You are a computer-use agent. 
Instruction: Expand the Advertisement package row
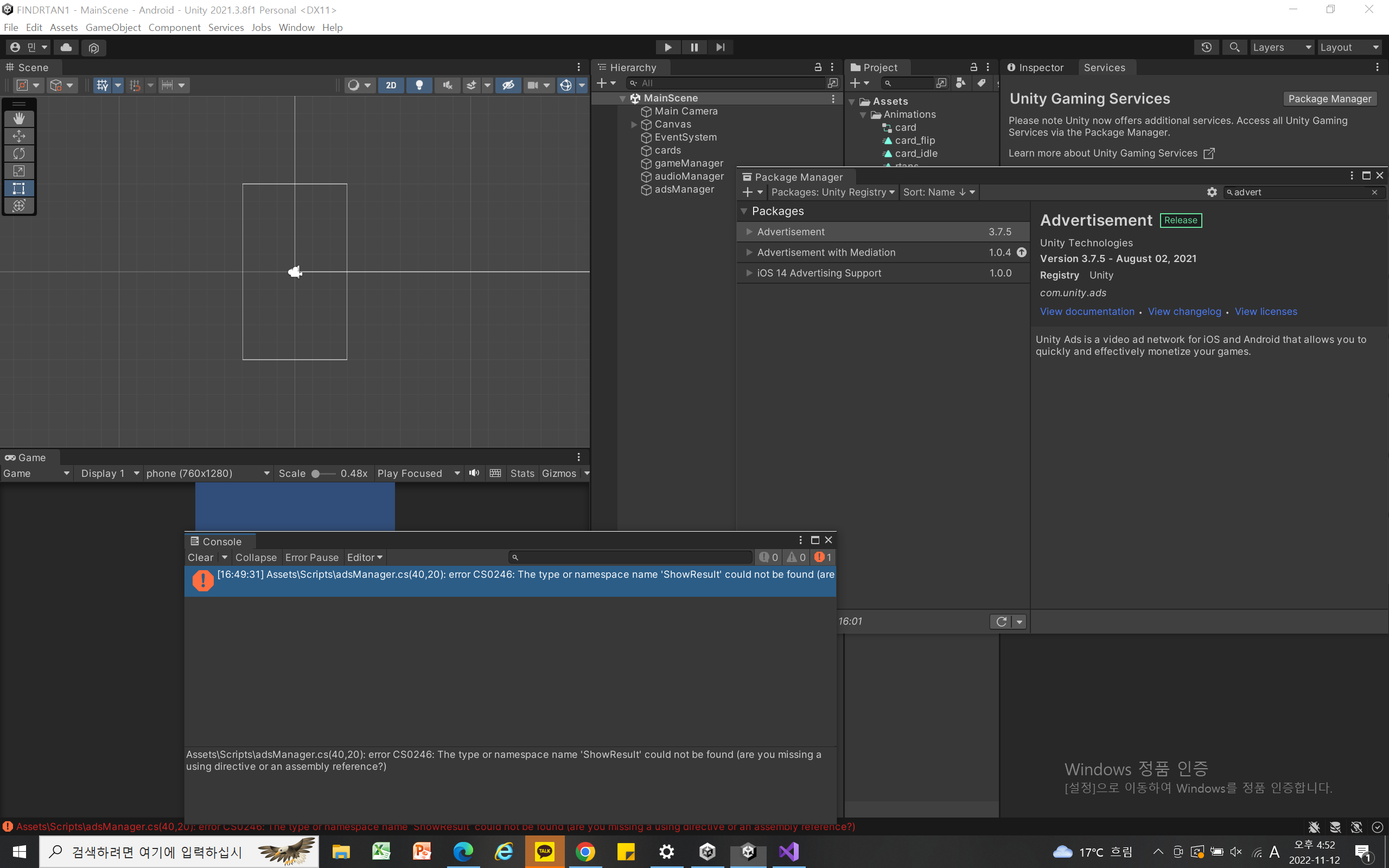(x=749, y=232)
